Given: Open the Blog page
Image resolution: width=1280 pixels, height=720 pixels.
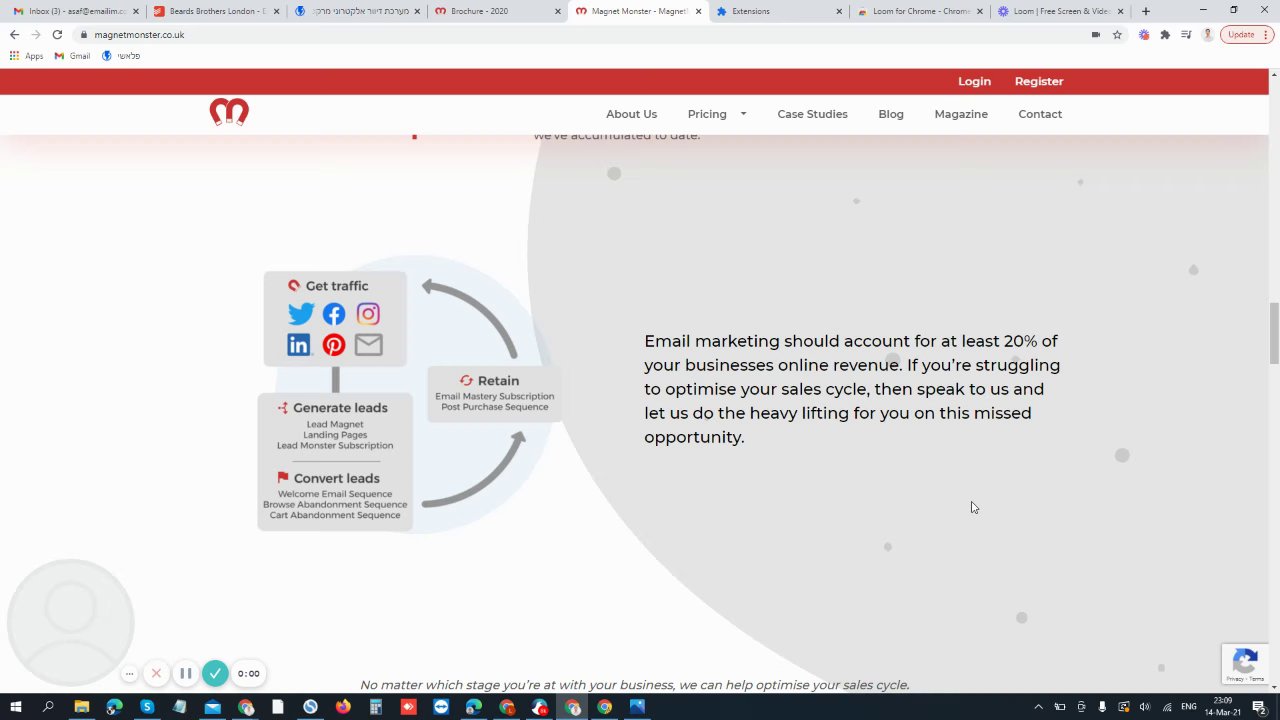Looking at the screenshot, I should click(891, 114).
